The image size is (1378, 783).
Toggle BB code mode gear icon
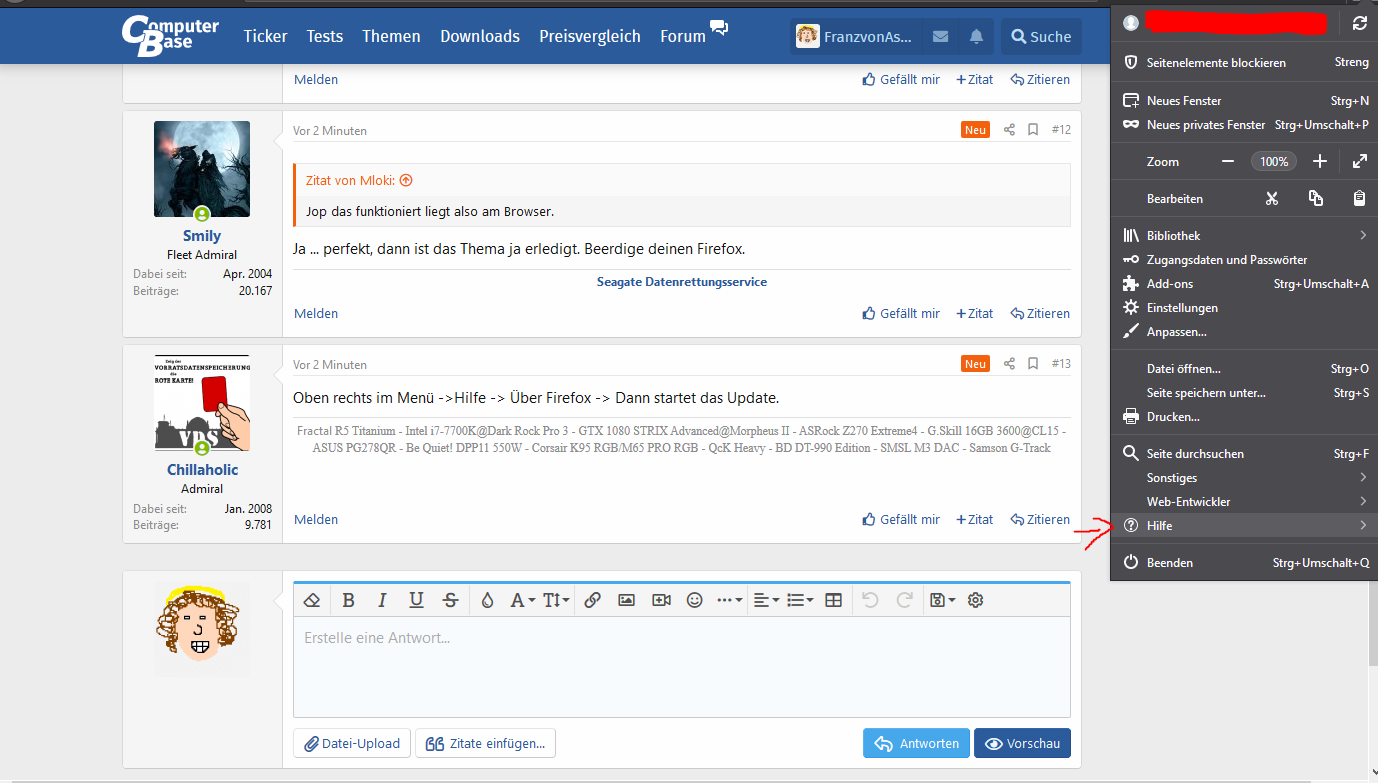point(976,600)
